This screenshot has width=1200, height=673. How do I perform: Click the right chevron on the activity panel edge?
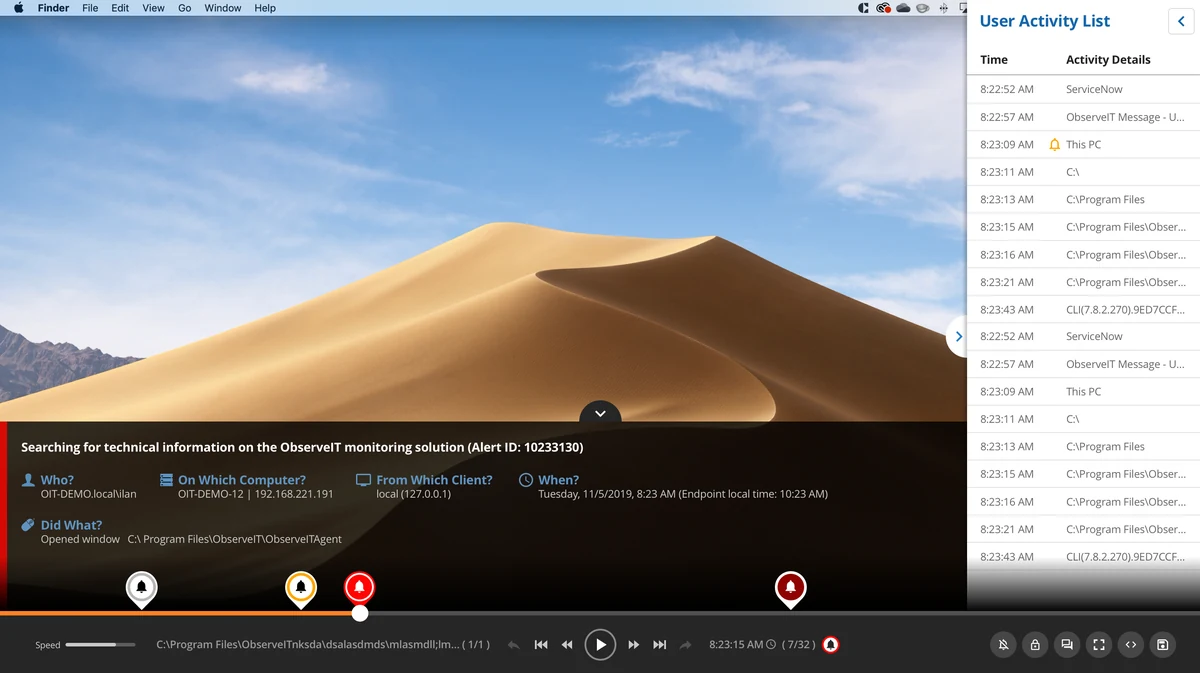958,337
